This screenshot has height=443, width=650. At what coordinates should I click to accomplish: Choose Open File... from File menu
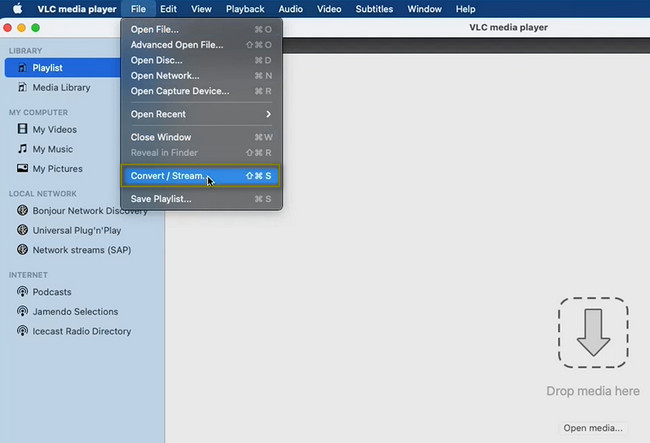tap(201, 29)
